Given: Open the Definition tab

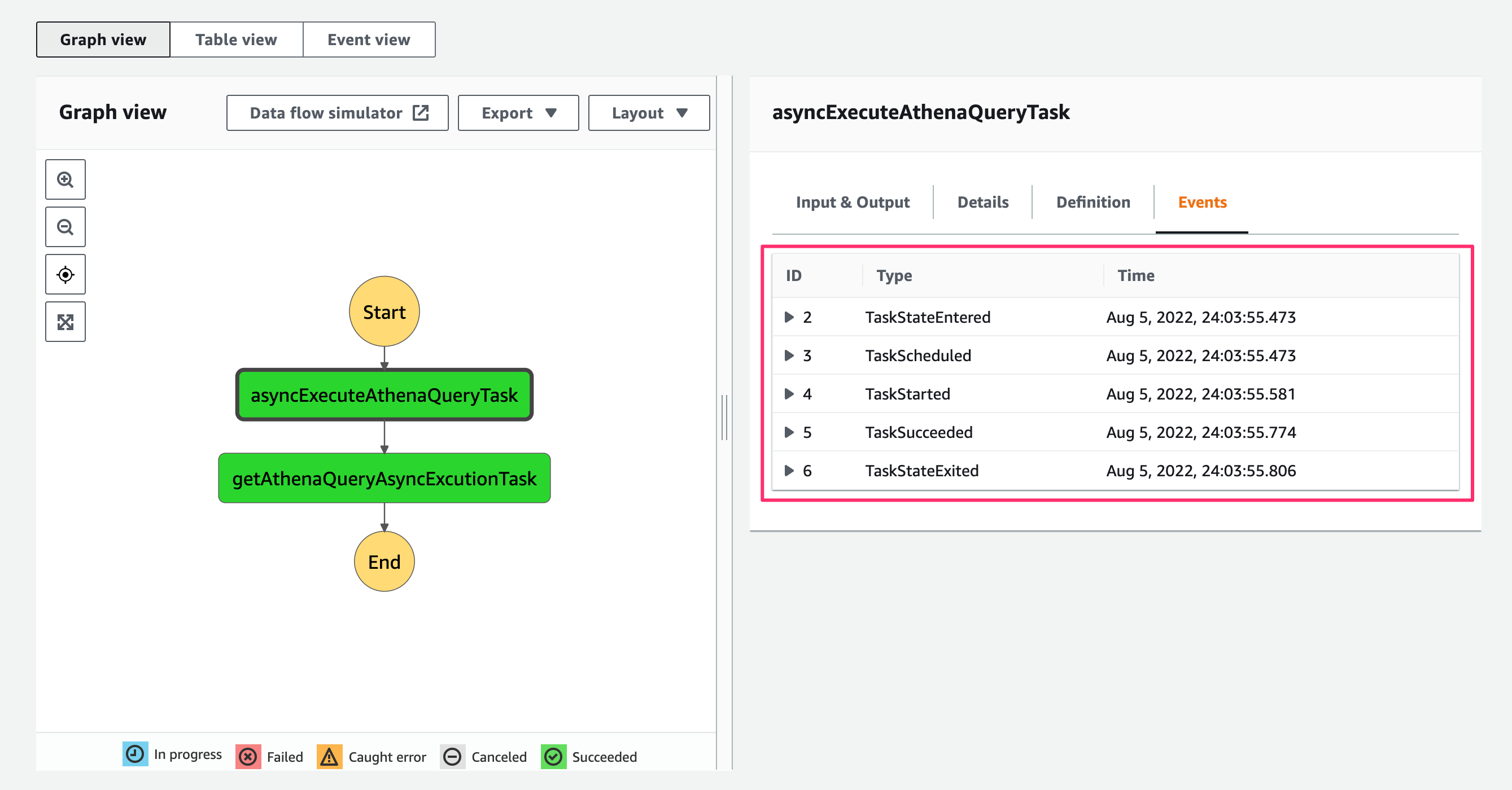Looking at the screenshot, I should click(1093, 203).
